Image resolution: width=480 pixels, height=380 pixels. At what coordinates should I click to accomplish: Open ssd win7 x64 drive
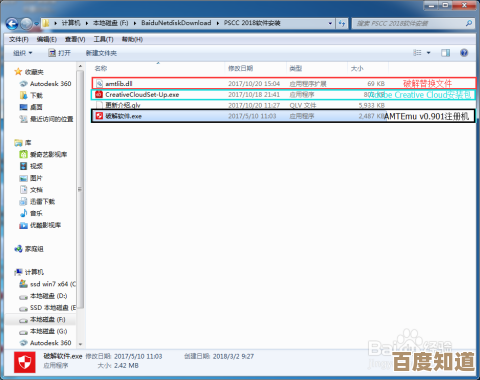(53, 284)
